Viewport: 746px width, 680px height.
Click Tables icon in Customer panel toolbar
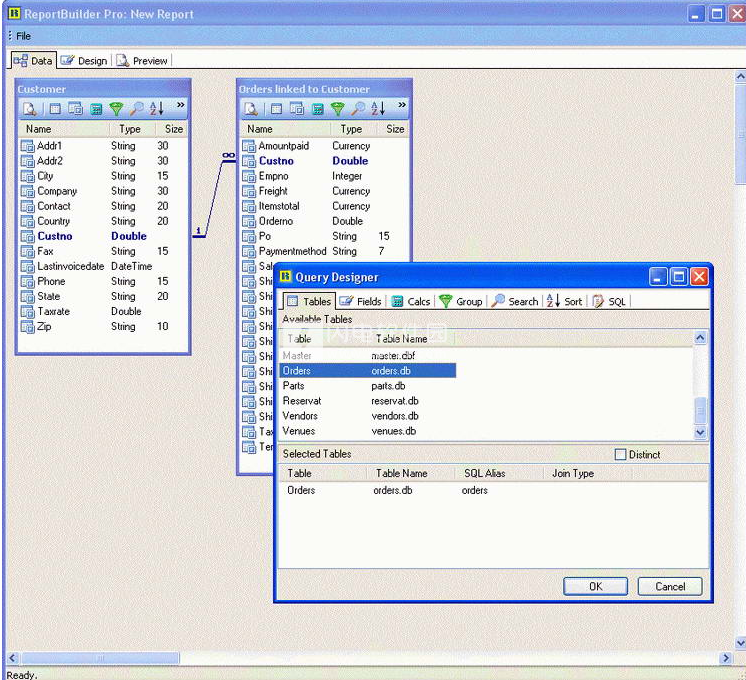[x=55, y=109]
